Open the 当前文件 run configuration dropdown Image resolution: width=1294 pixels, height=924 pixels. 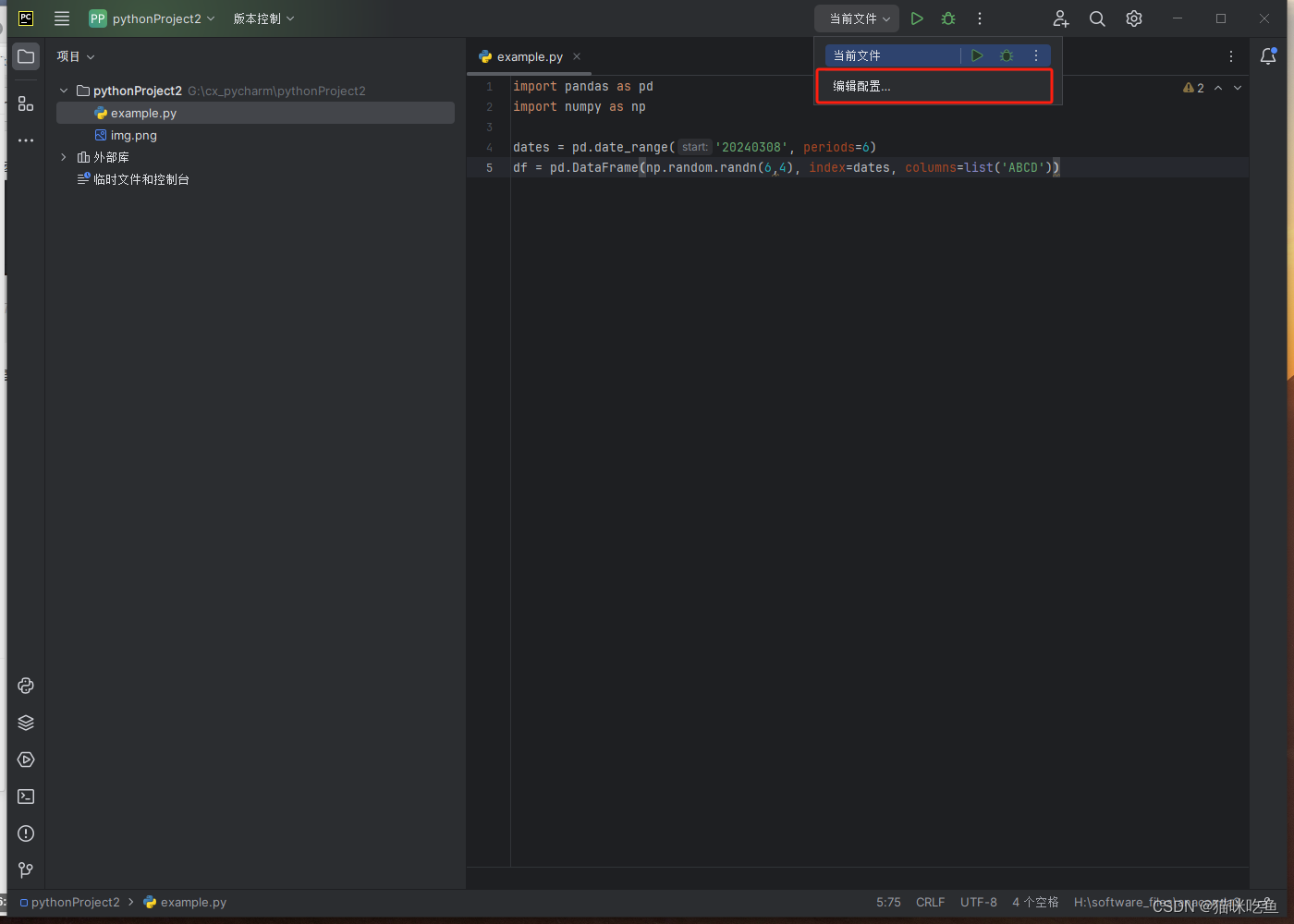point(858,18)
